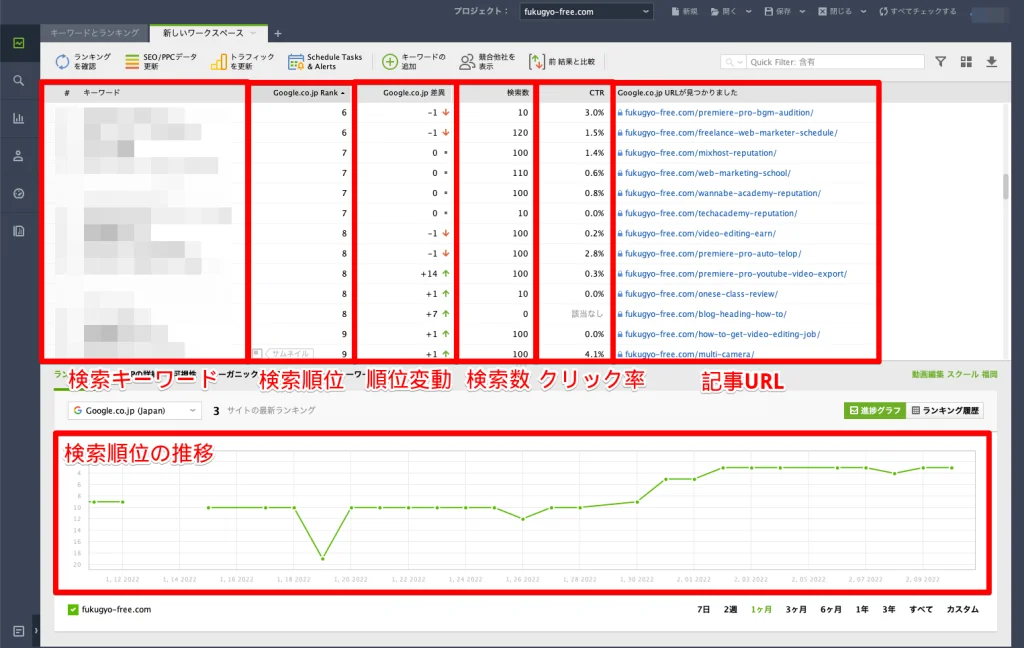Click the ランキングを確認 refresh icon
1024x648 pixels.
(62, 61)
